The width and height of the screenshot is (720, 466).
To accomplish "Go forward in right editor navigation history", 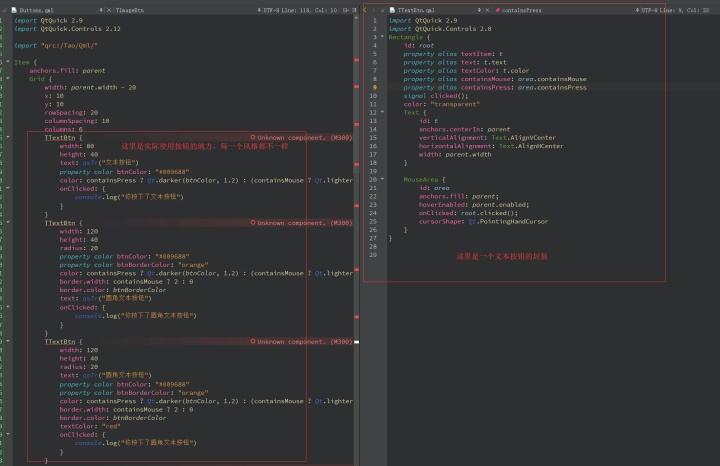I will [373, 10].
